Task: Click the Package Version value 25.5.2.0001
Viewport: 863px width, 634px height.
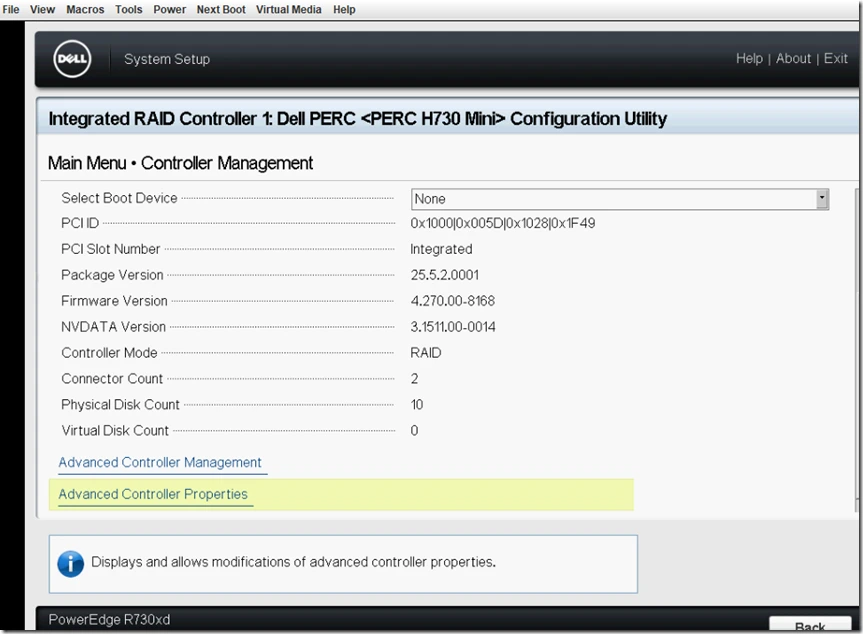Action: coord(445,275)
